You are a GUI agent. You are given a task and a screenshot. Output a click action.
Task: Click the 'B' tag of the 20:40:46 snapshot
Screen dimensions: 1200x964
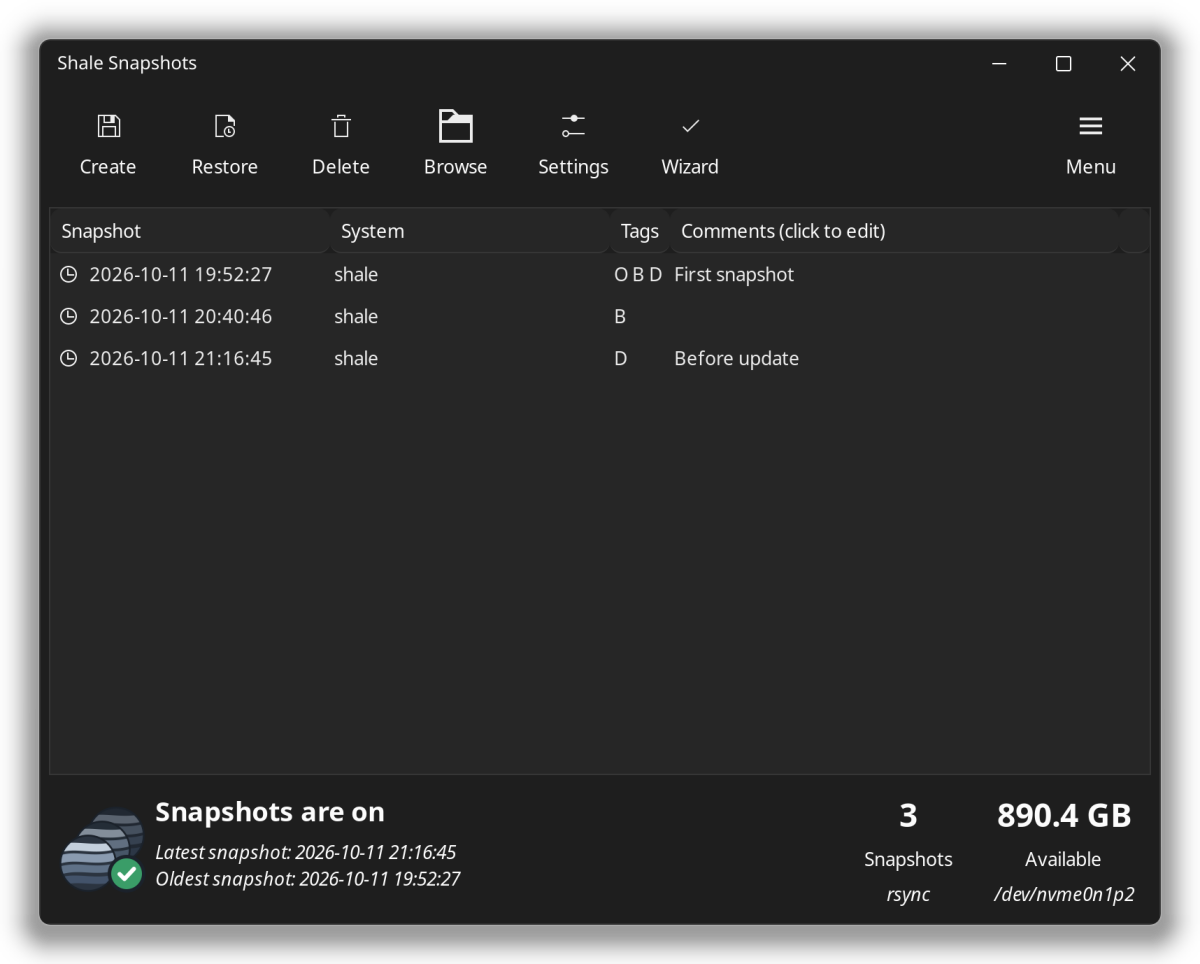click(620, 316)
